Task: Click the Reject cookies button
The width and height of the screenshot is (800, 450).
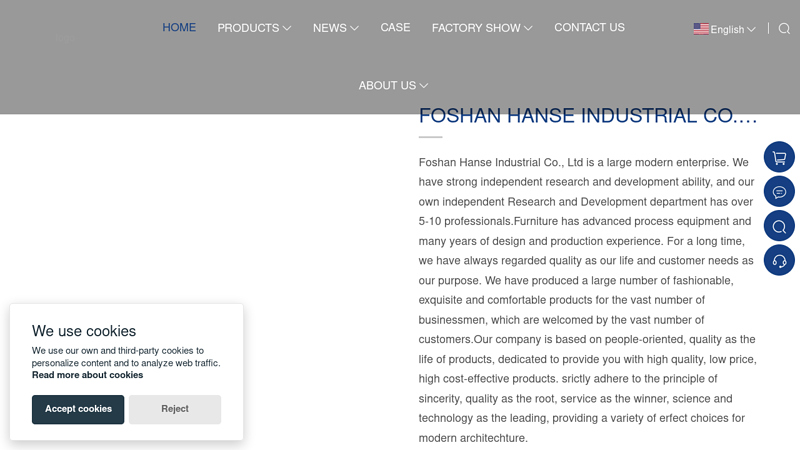Action: coord(175,409)
